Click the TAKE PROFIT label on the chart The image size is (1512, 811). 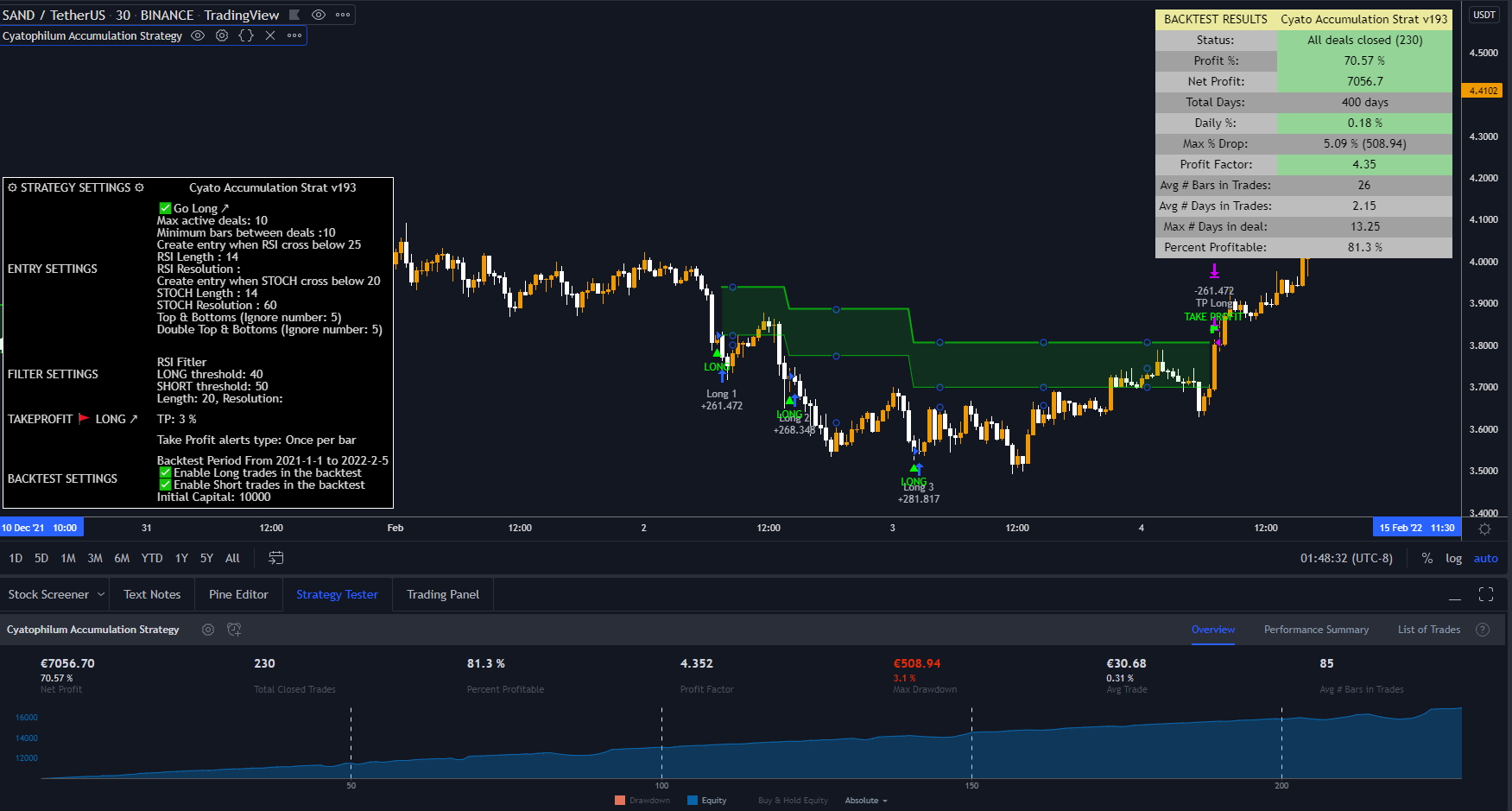click(x=1212, y=317)
